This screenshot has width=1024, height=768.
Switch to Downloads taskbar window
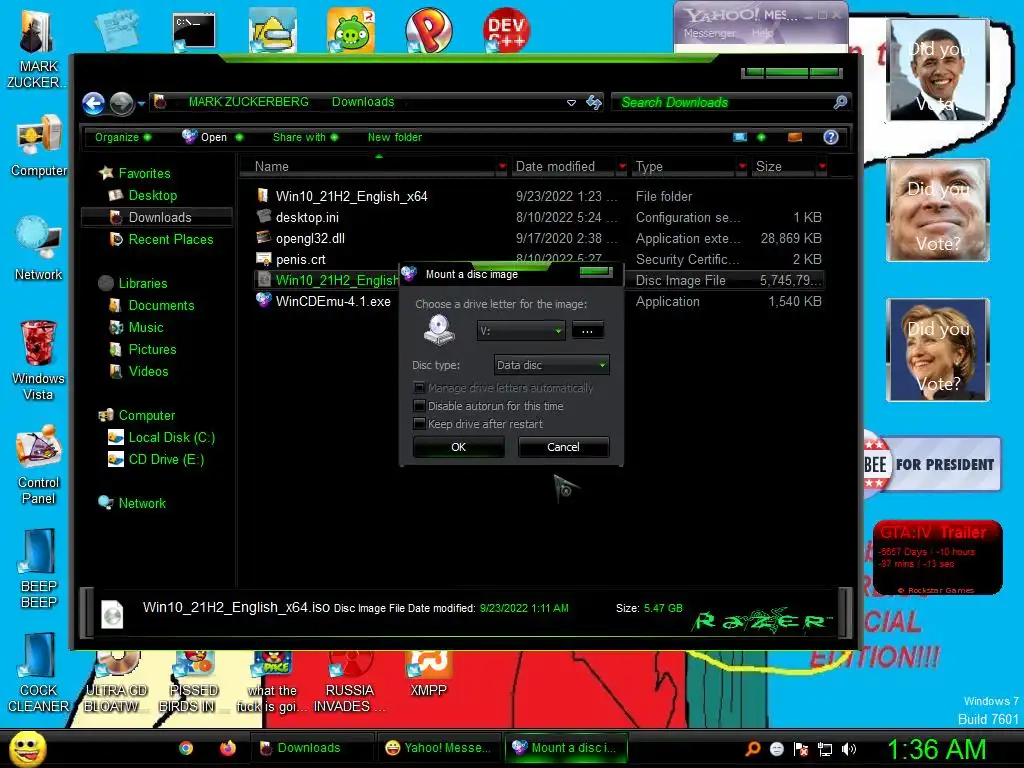pos(312,748)
